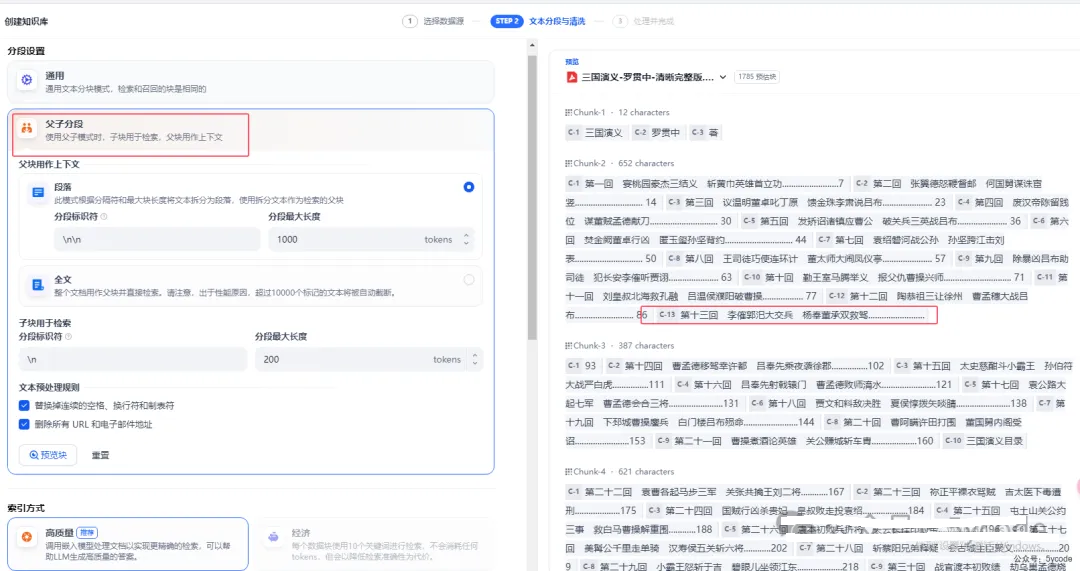1080x571 pixels.
Task: Click the Chunk-3 drag handle icon
Action: coord(568,346)
